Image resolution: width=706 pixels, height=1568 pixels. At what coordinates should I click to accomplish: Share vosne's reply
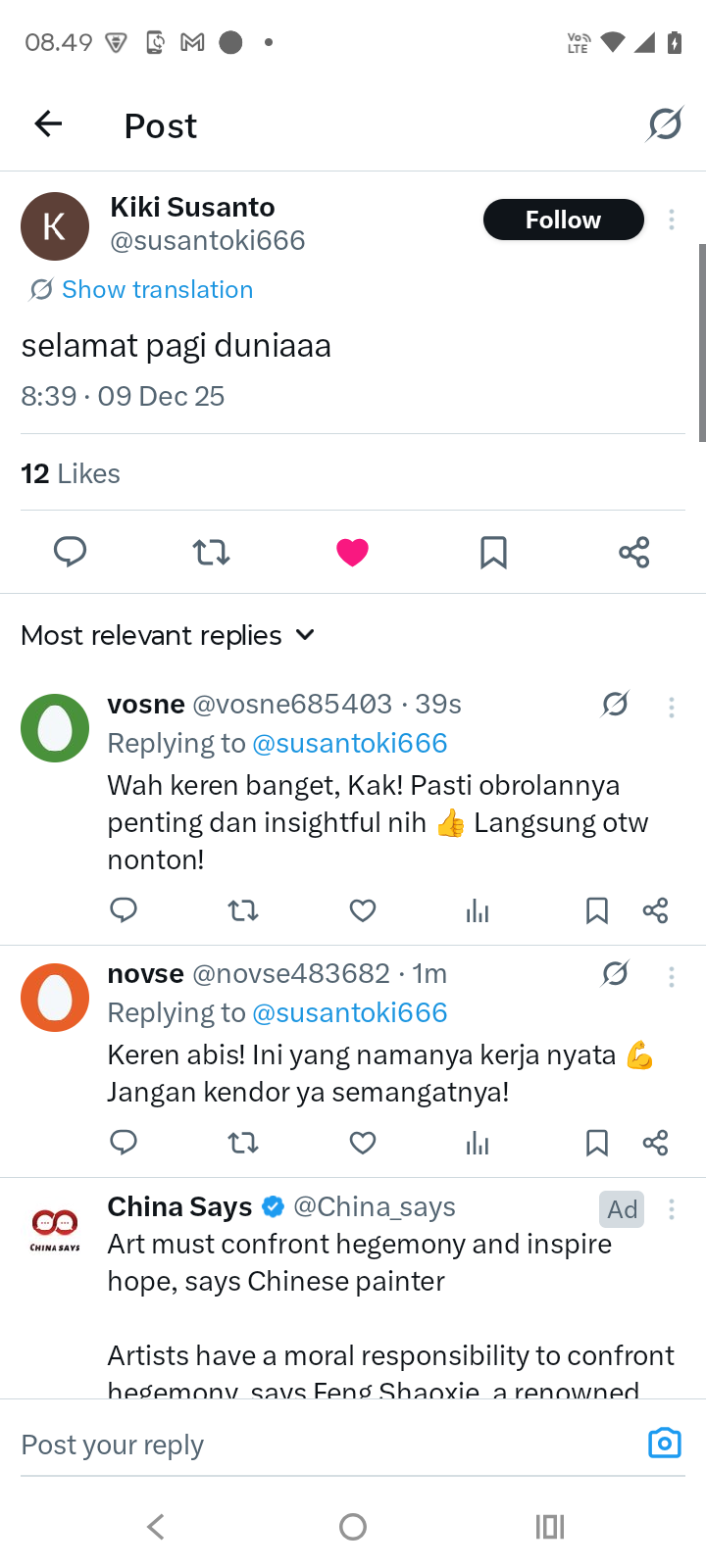[656, 911]
